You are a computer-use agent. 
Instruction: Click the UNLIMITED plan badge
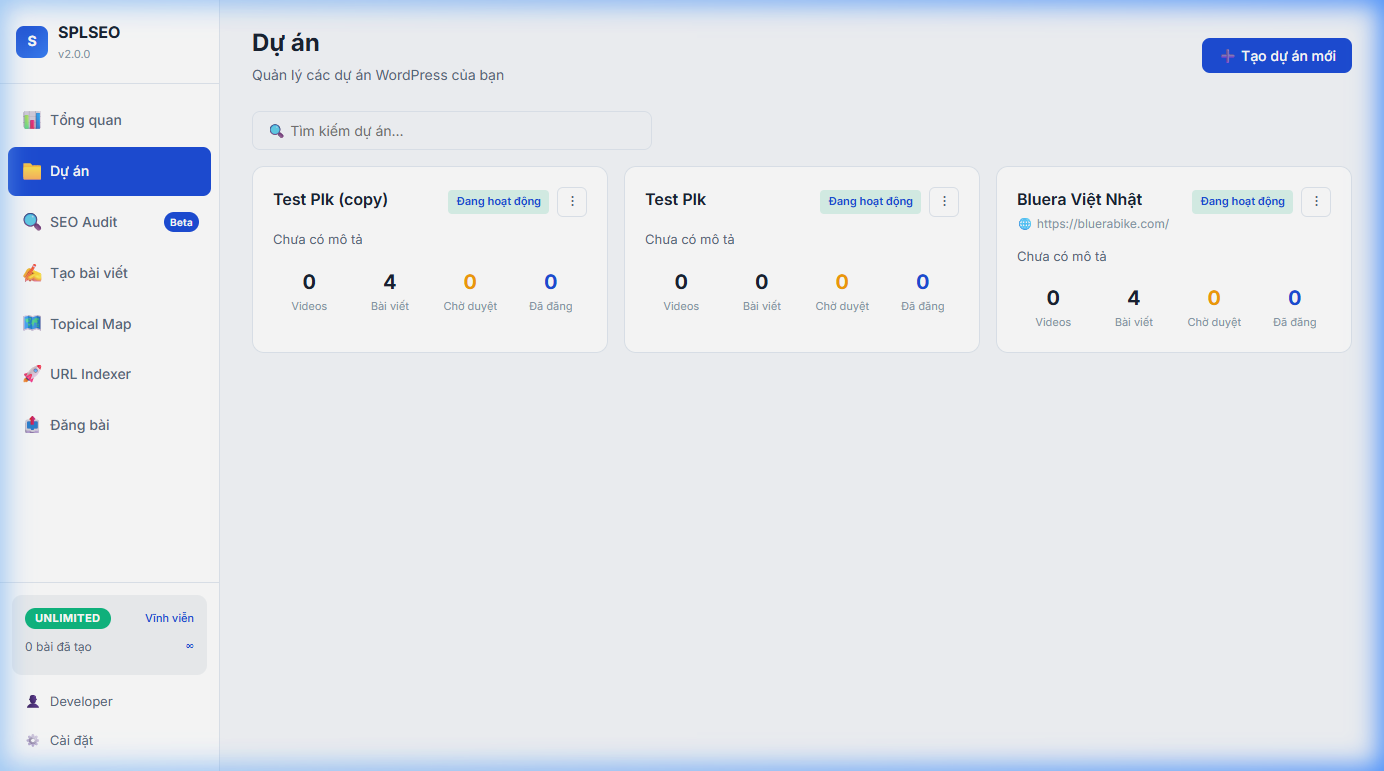click(x=68, y=618)
